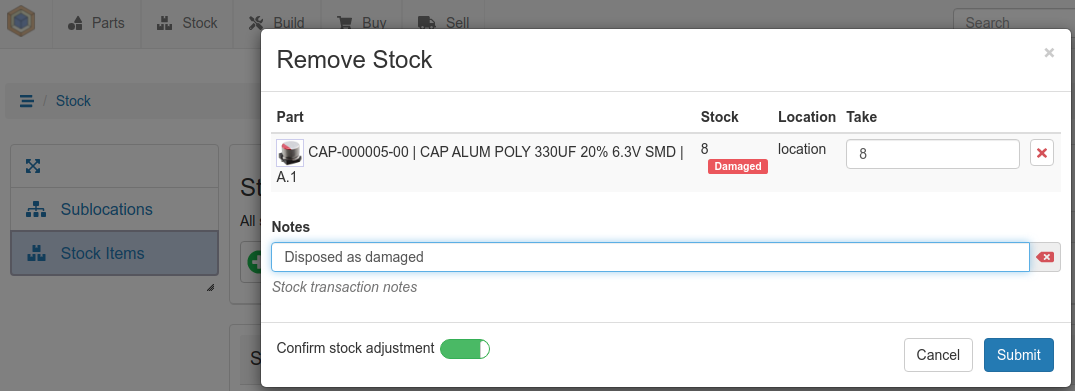Click the capacitor part thumbnail
The height and width of the screenshot is (391, 1075).
coord(290,152)
